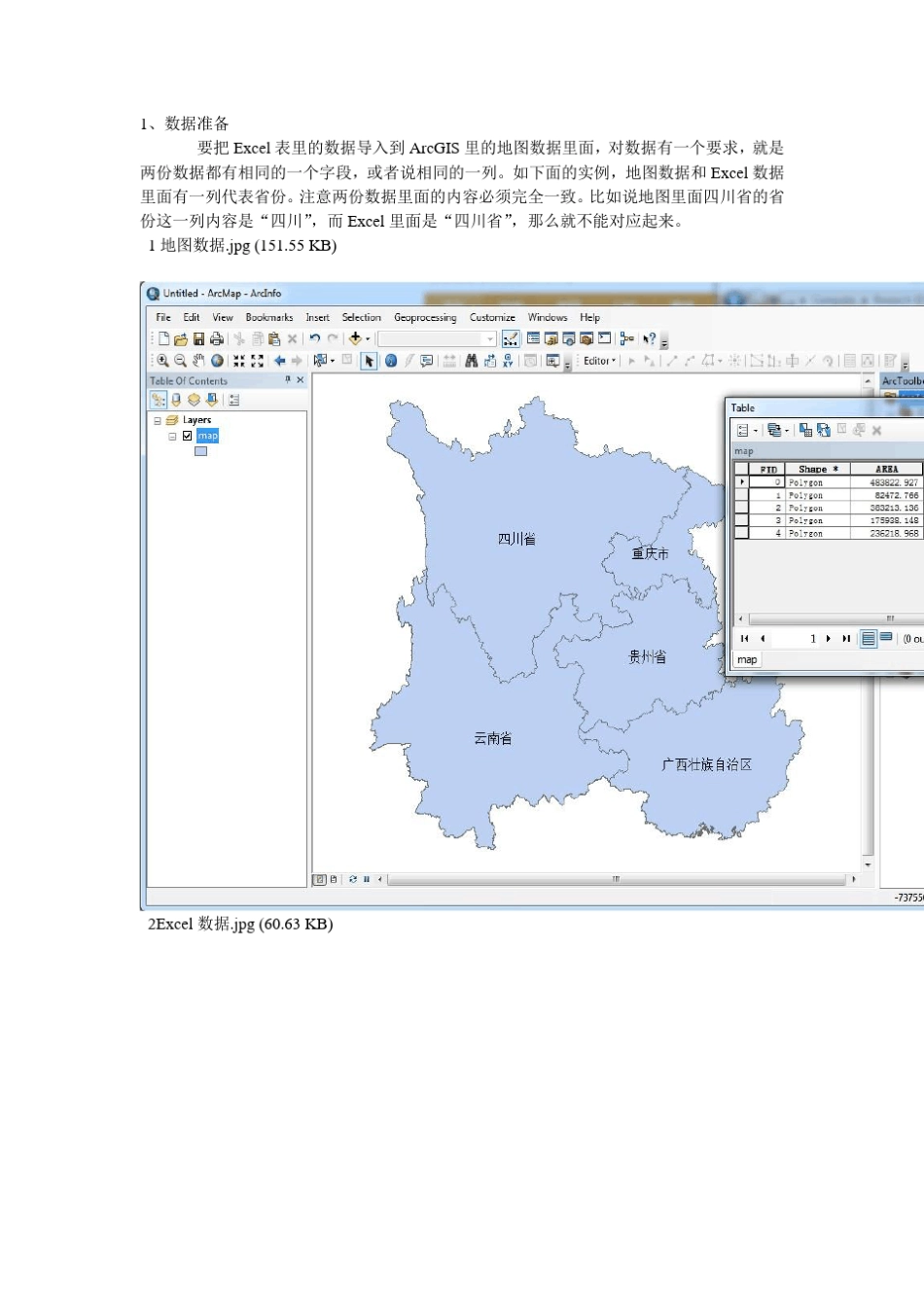Open Select Features dropdown arrow
Screen dimensions: 924x1307
[332, 361]
